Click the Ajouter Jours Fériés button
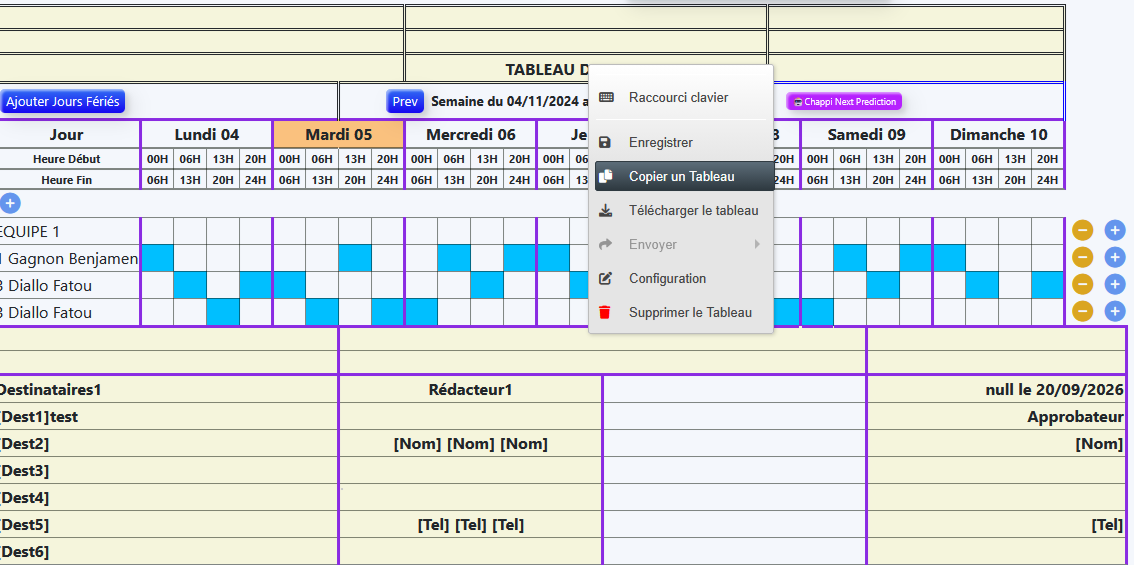Image resolution: width=1134 pixels, height=565 pixels. click(x=62, y=101)
